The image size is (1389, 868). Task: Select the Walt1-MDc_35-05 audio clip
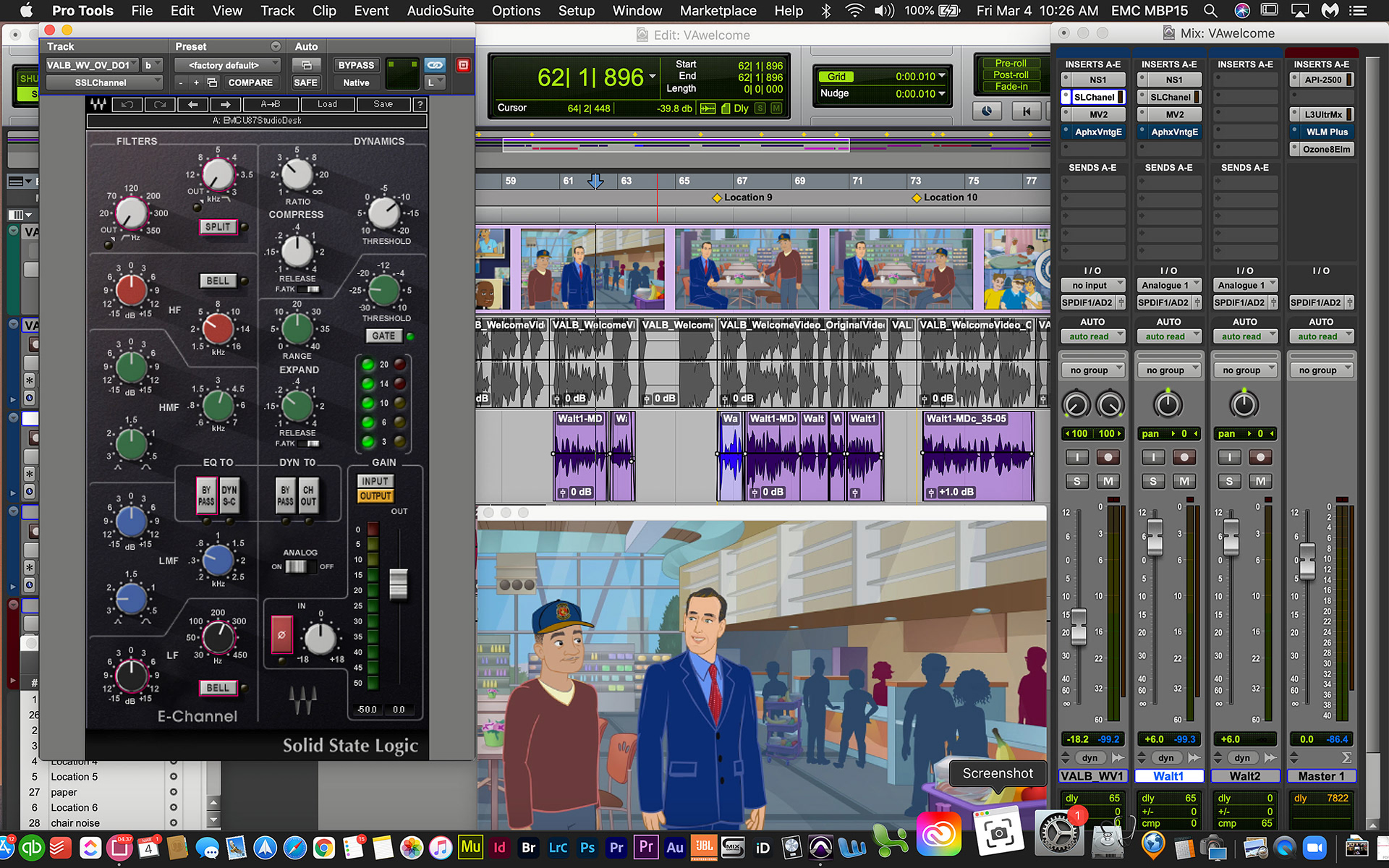977,456
